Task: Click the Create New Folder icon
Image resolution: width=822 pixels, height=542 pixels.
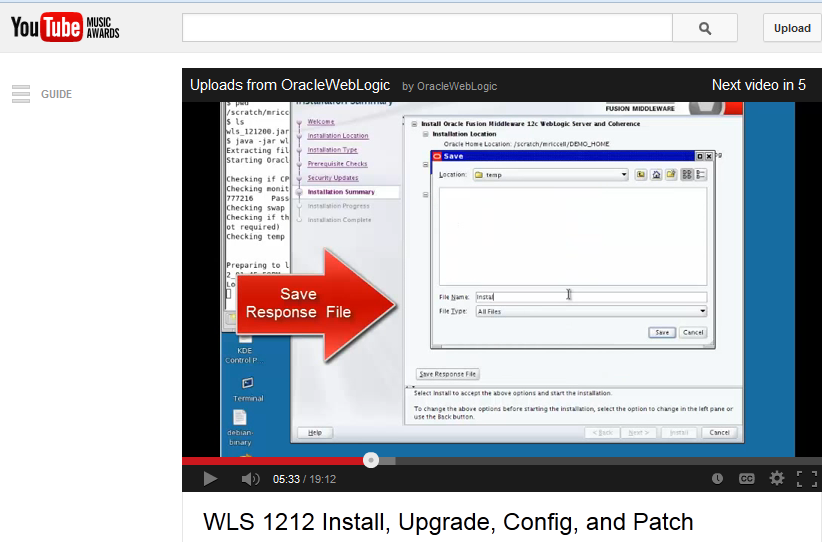Action: tap(671, 175)
